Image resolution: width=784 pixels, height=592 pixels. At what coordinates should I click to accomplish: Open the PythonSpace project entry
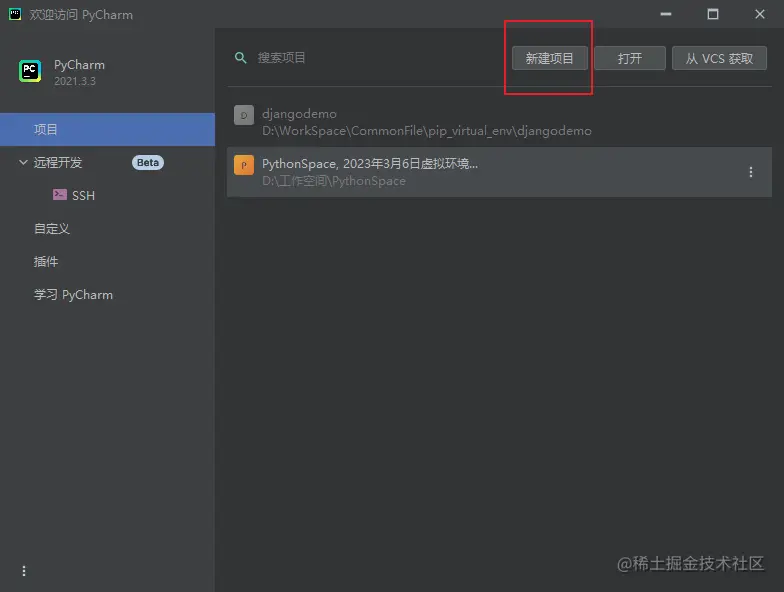point(499,172)
